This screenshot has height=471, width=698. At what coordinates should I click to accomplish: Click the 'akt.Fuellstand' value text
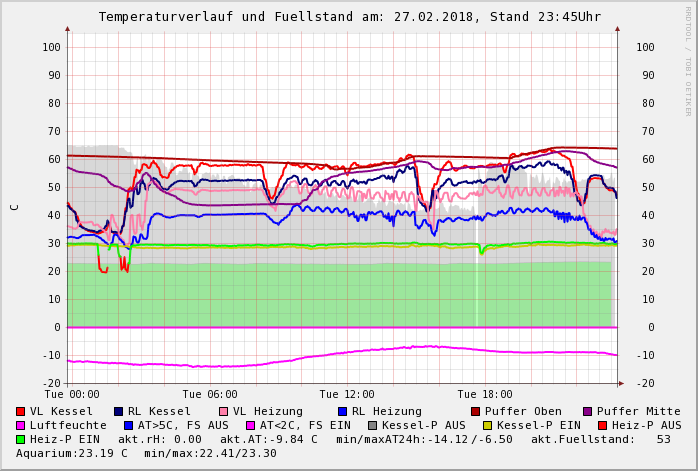(600, 439)
